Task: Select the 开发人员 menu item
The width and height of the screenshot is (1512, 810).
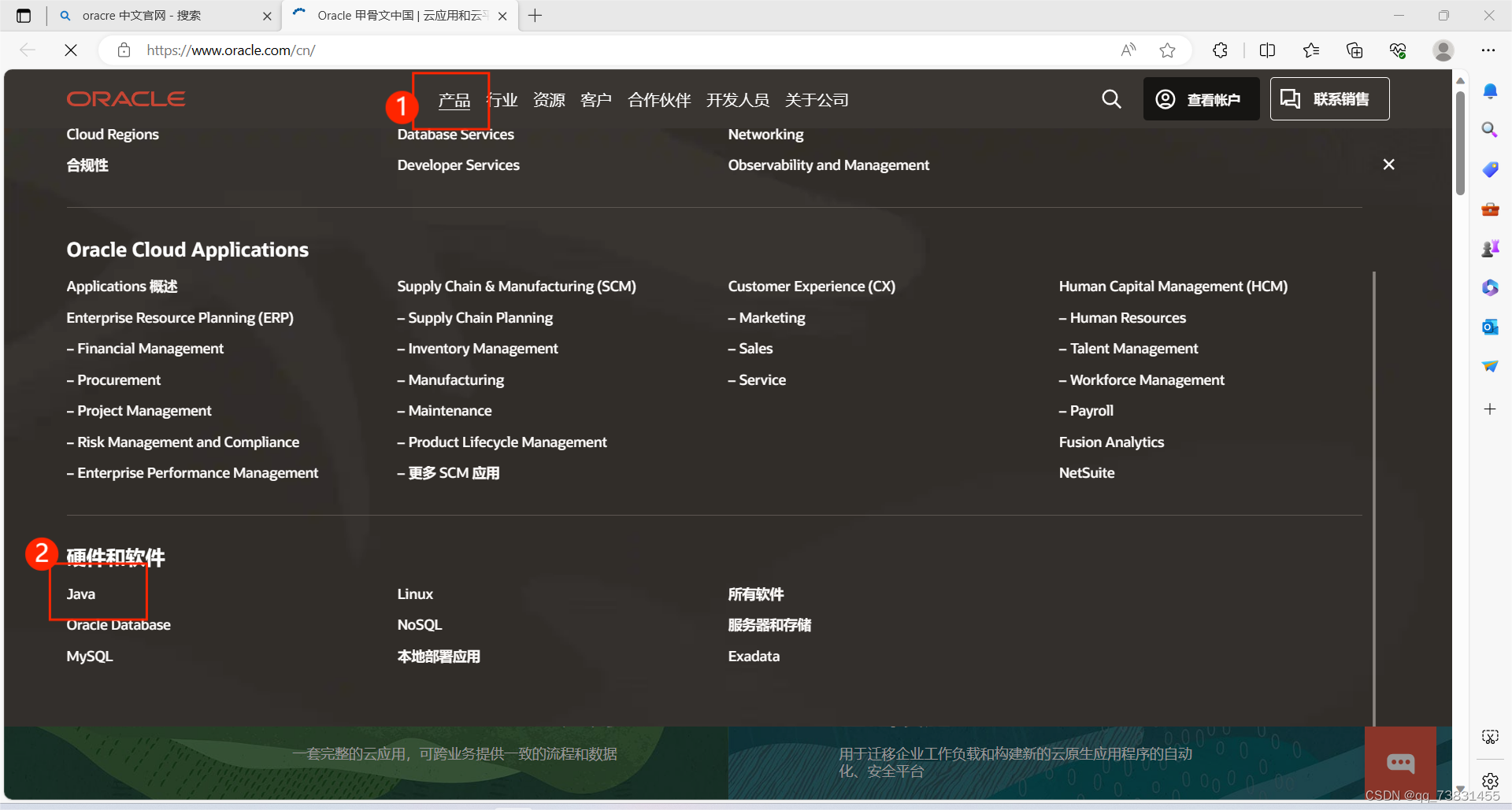Action: [738, 99]
